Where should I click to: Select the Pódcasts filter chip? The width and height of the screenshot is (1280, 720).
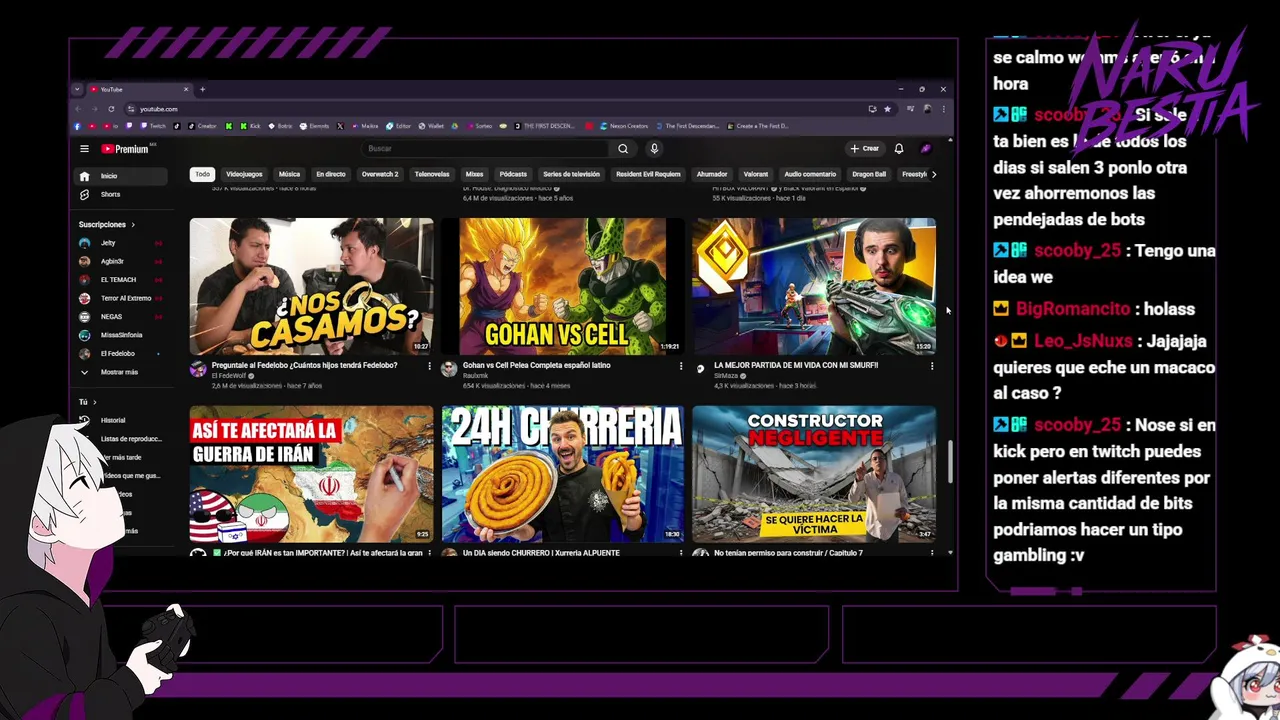tap(513, 174)
